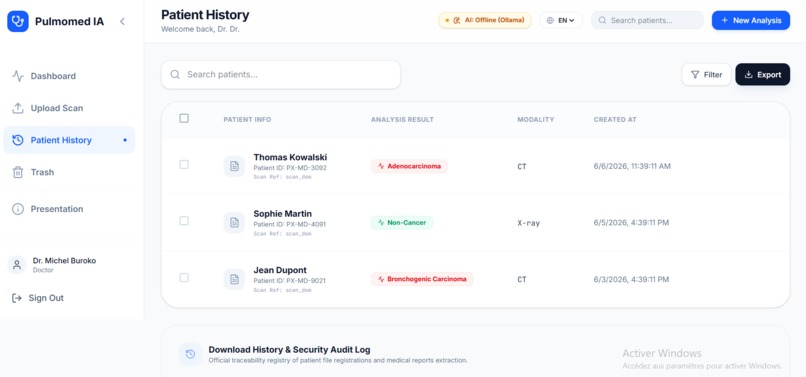Open the EN language dropdown

[x=561, y=21]
